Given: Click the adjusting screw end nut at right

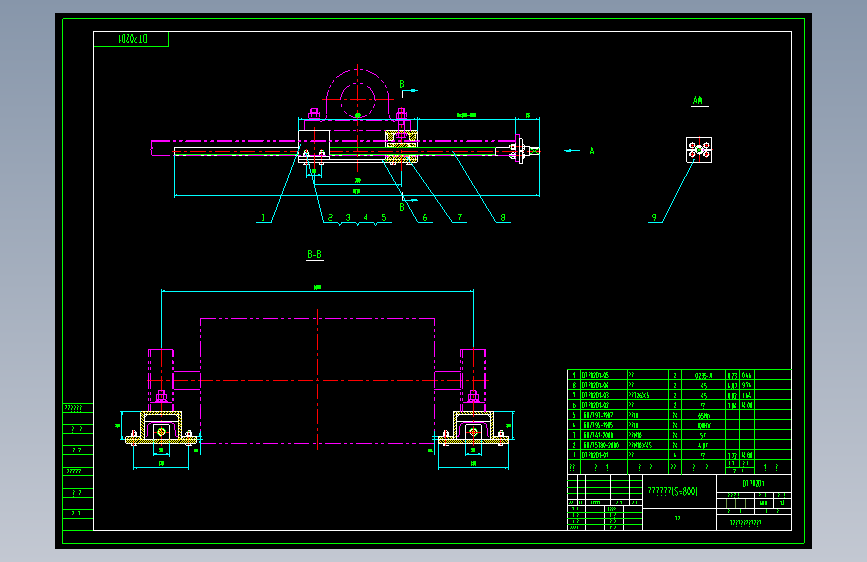Looking at the screenshot, I should [x=534, y=150].
